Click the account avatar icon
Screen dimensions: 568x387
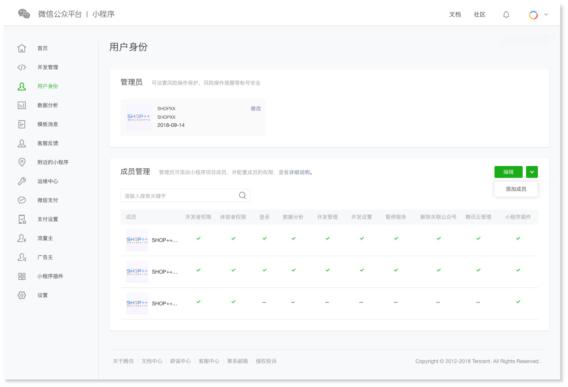[x=533, y=15]
